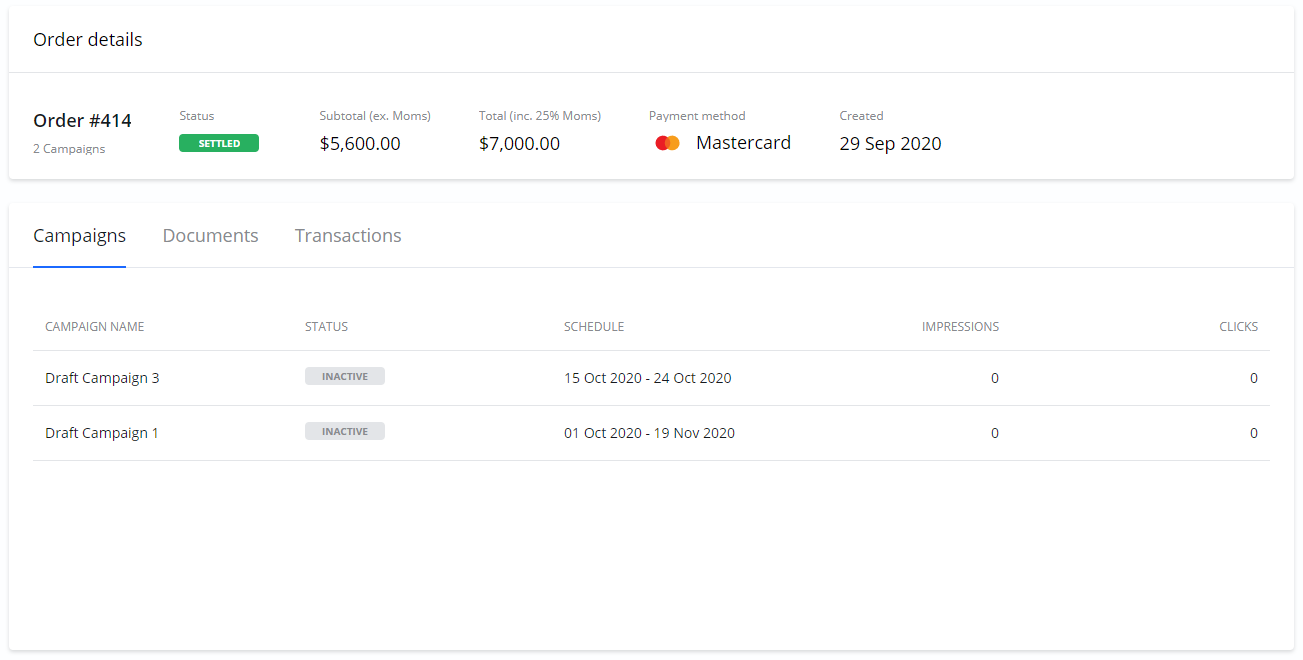Open Draft Campaign 3 link
Image resolution: width=1303 pixels, height=660 pixels.
[102, 378]
